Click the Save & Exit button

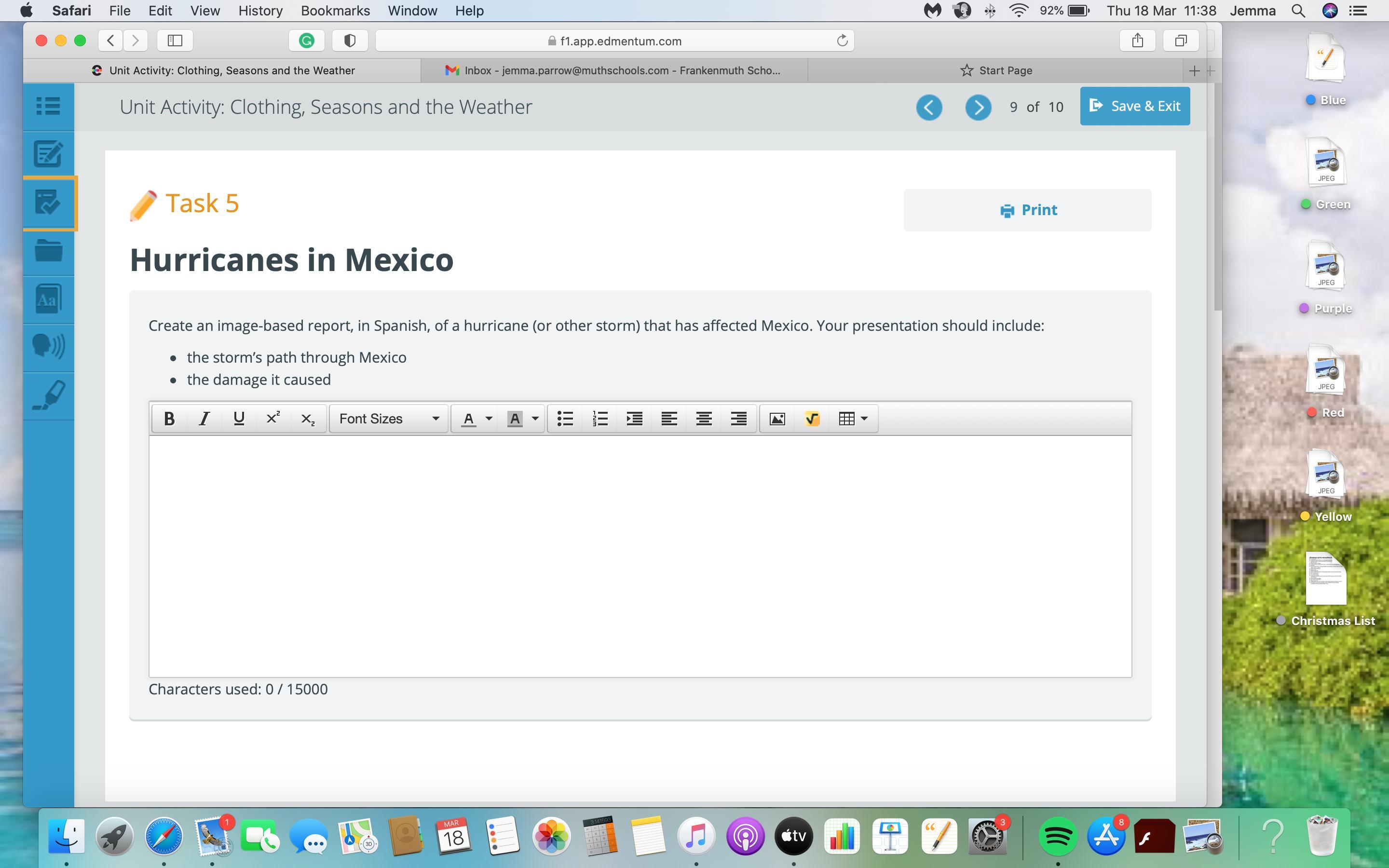click(1134, 106)
